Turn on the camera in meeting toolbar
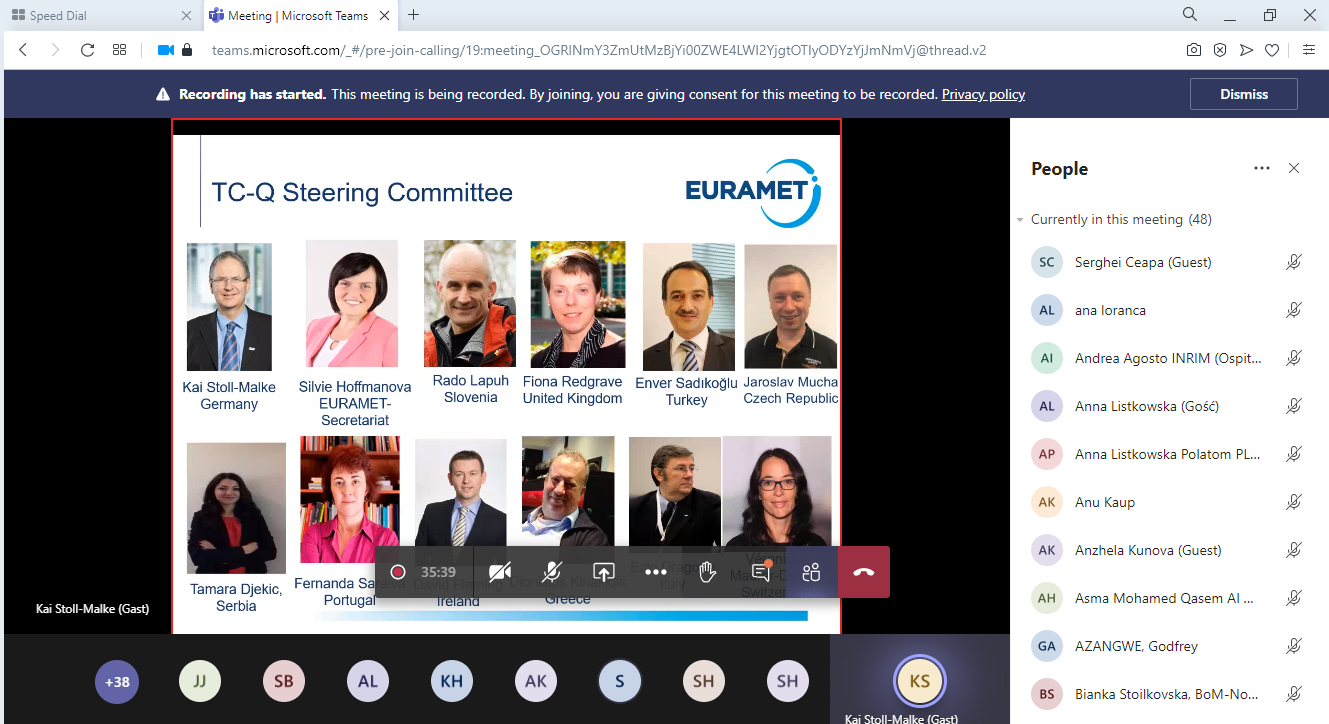Screen dimensions: 1329x724 (500, 572)
